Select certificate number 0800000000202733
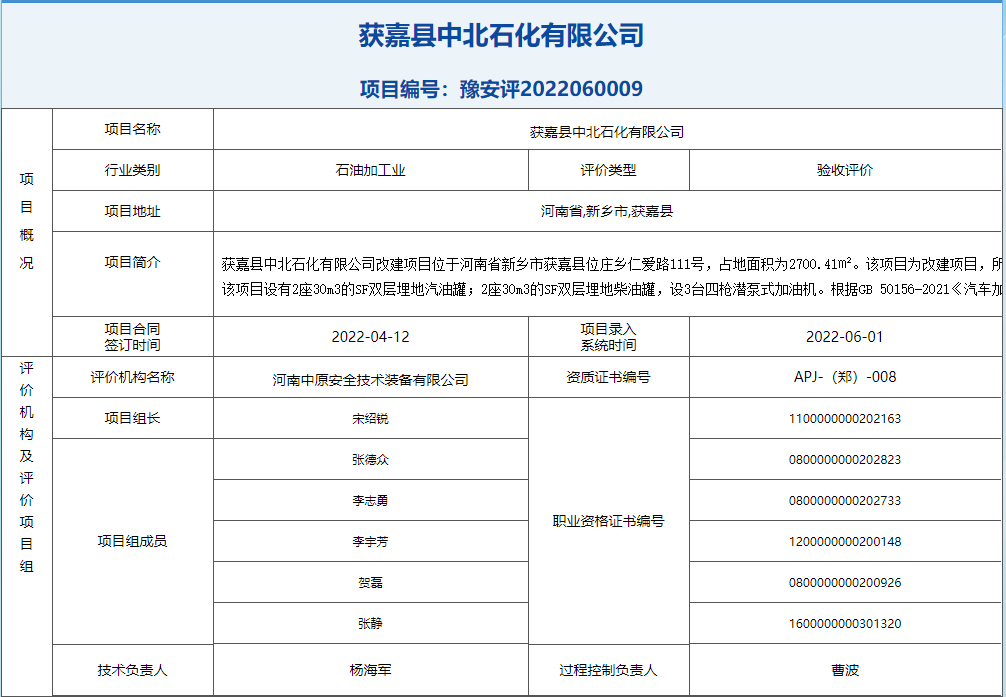Viewport: 1006px width, 697px height. 845,501
